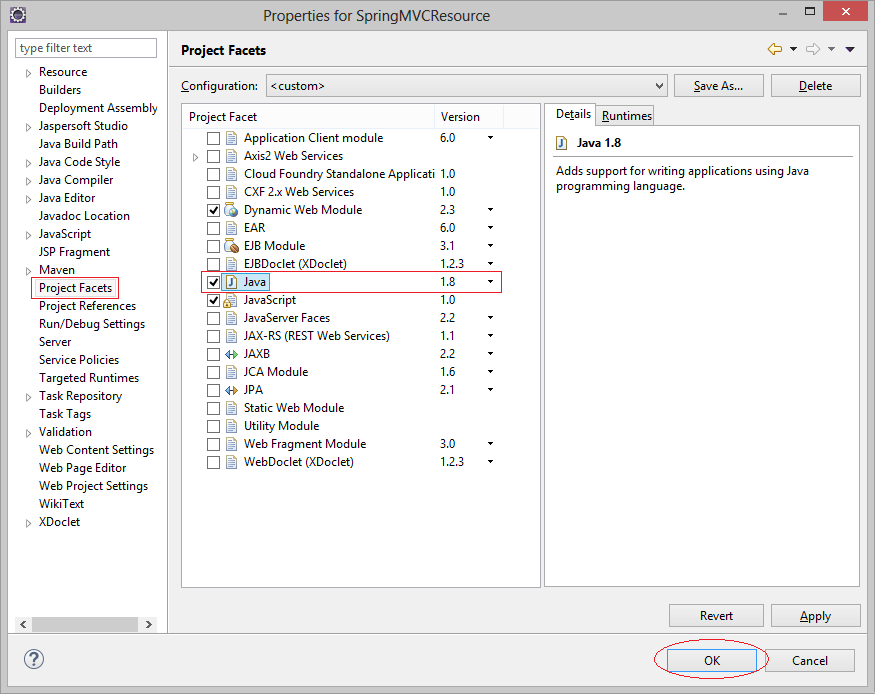Click the OK button
This screenshot has width=875, height=694.
[x=711, y=661]
